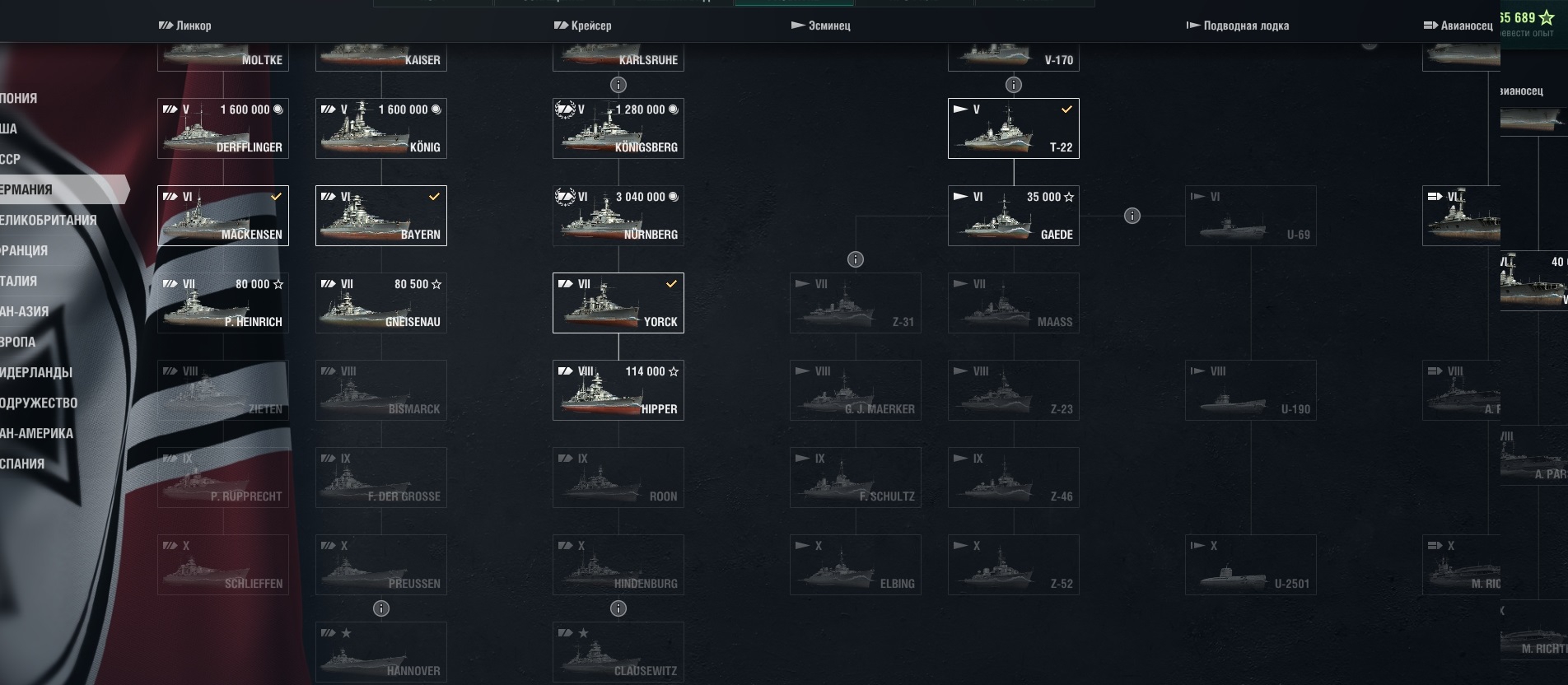1568x685 pixels.
Task: Select the König battleship card
Action: pyautogui.click(x=381, y=128)
